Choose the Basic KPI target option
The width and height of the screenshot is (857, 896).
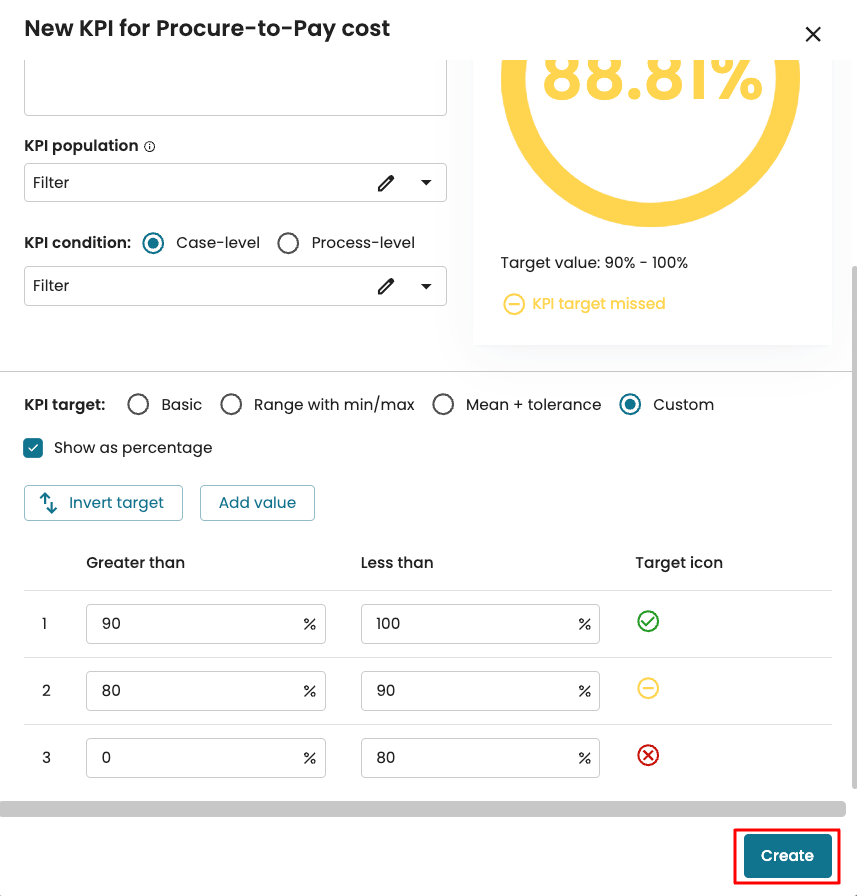[139, 405]
